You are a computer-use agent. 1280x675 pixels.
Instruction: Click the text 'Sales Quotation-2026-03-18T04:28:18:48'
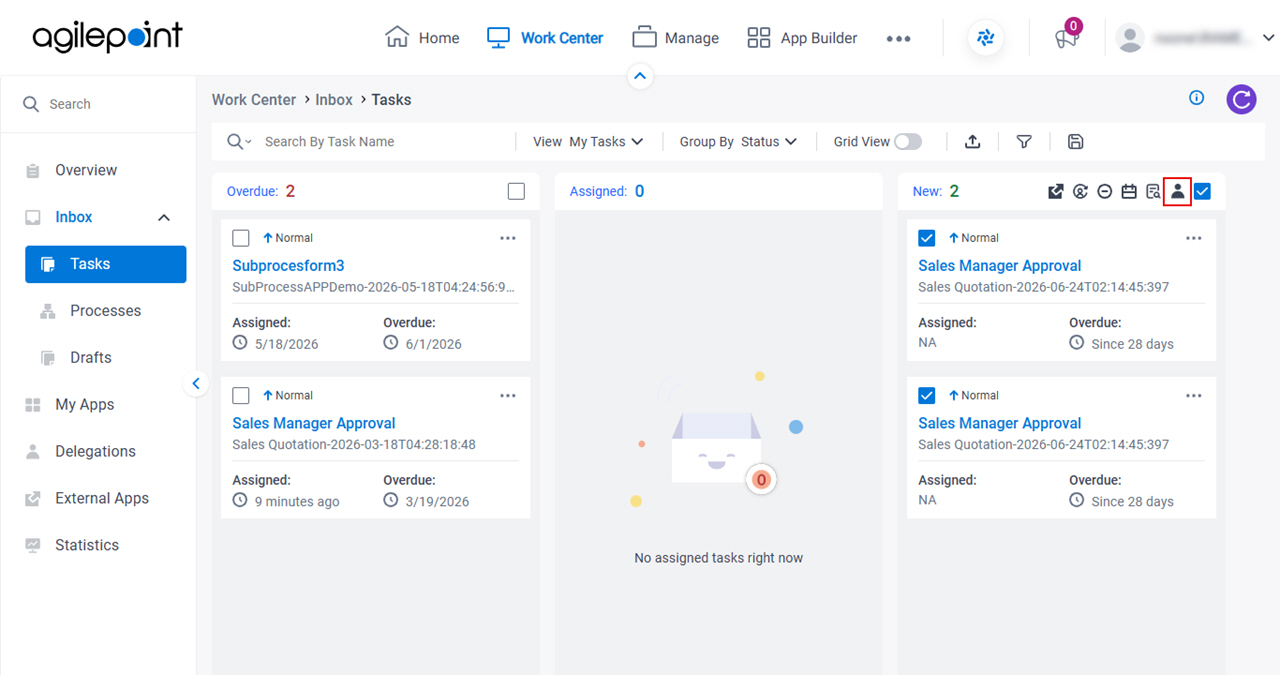tap(354, 444)
